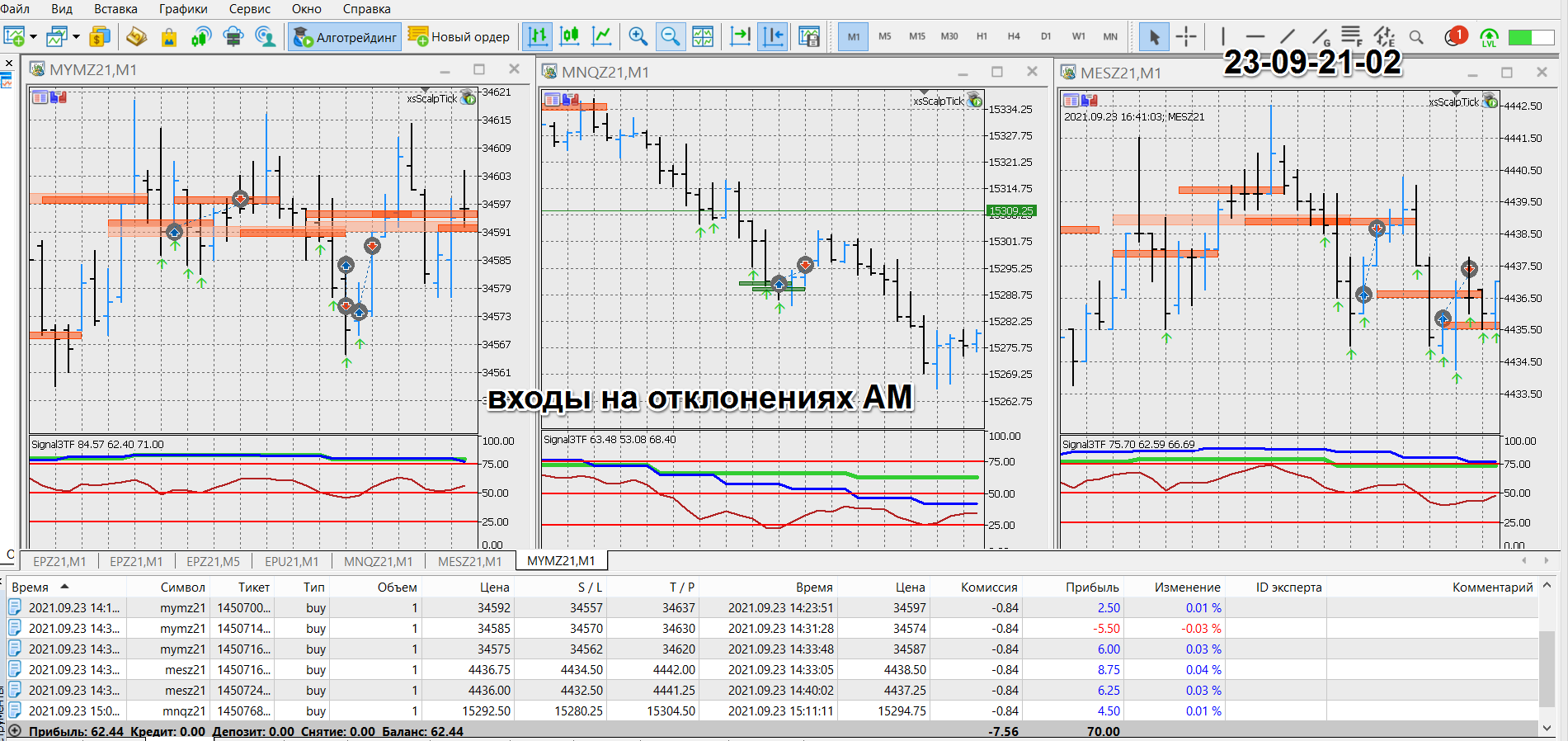This screenshot has height=741, width=1568.
Task: Select the trendline drawing tool
Action: (x=1288, y=36)
